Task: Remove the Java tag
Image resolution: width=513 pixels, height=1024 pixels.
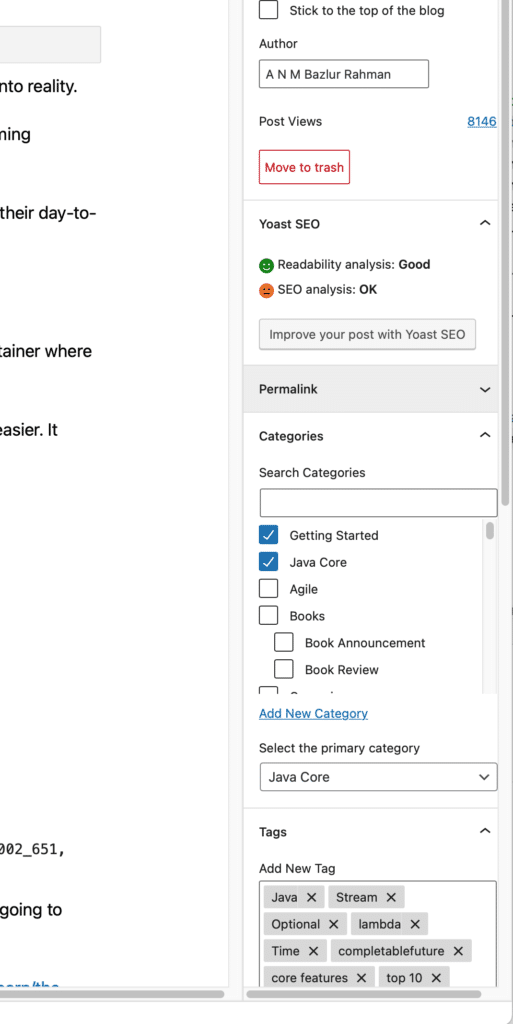Action: pos(311,897)
